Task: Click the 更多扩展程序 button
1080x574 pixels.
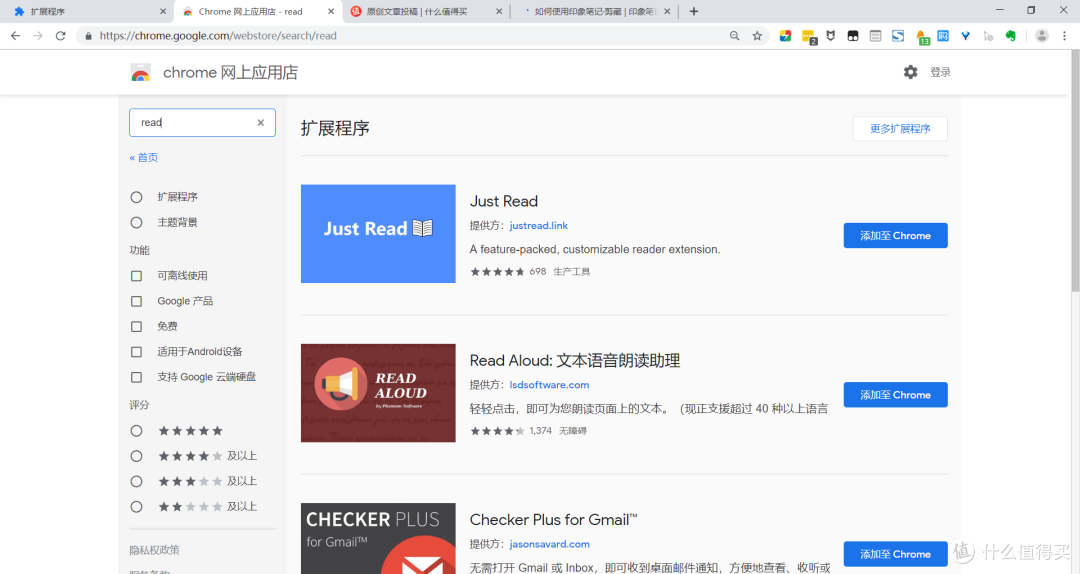Action: [900, 129]
